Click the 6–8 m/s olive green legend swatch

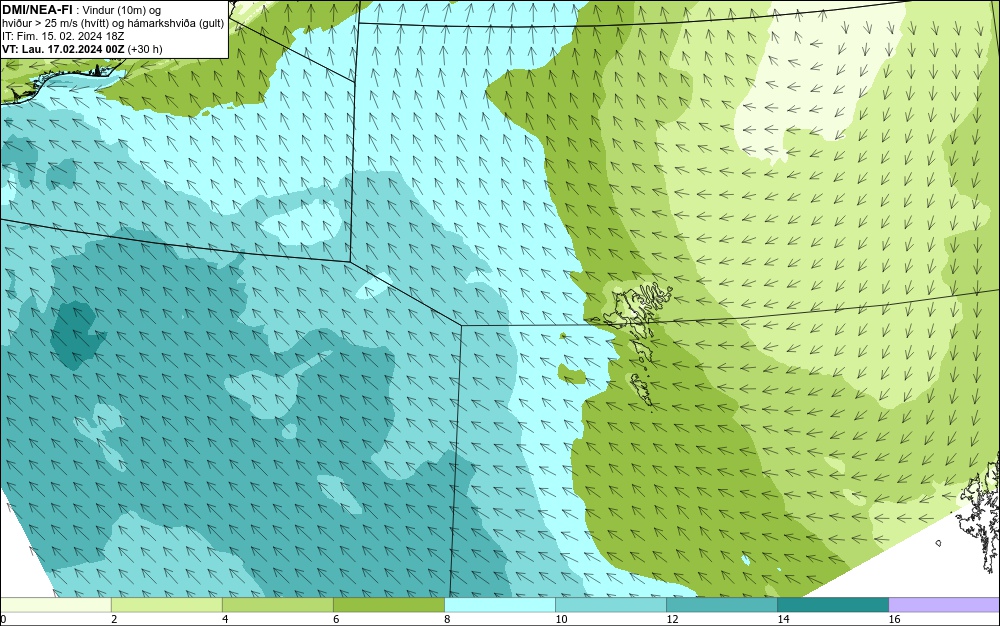pos(388,605)
